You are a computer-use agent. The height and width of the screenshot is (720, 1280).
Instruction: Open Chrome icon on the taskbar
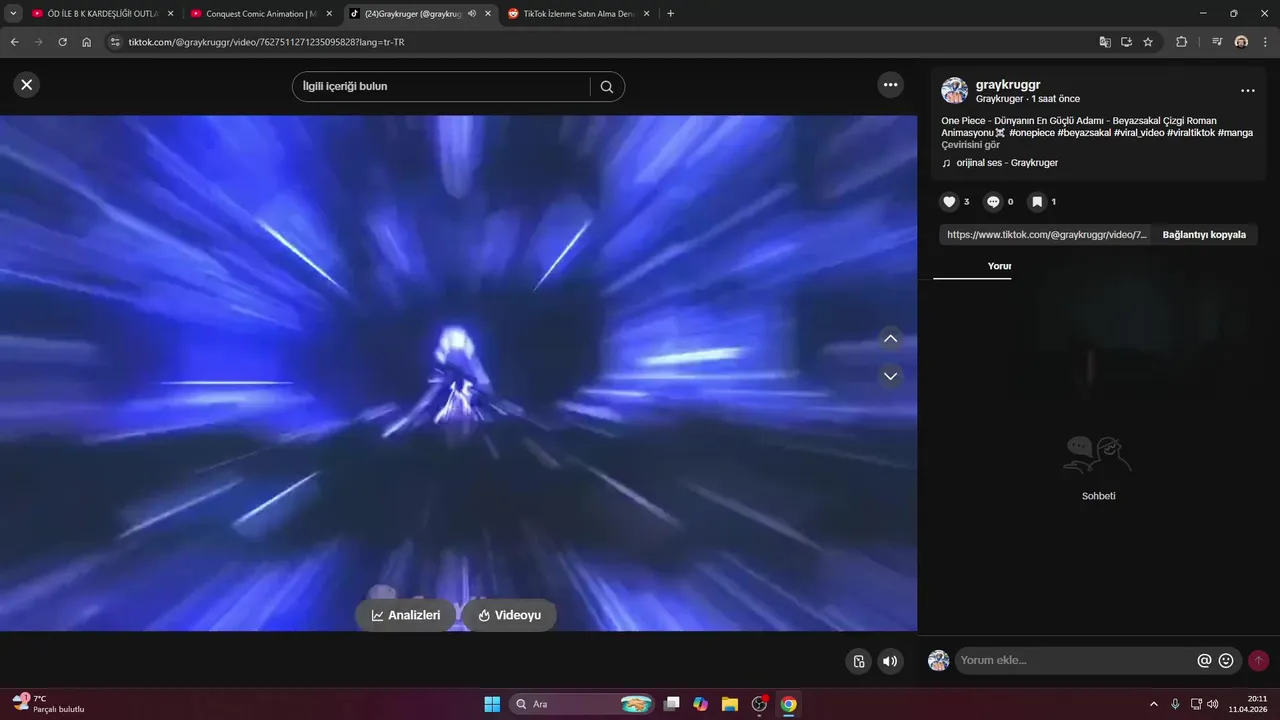click(x=789, y=704)
